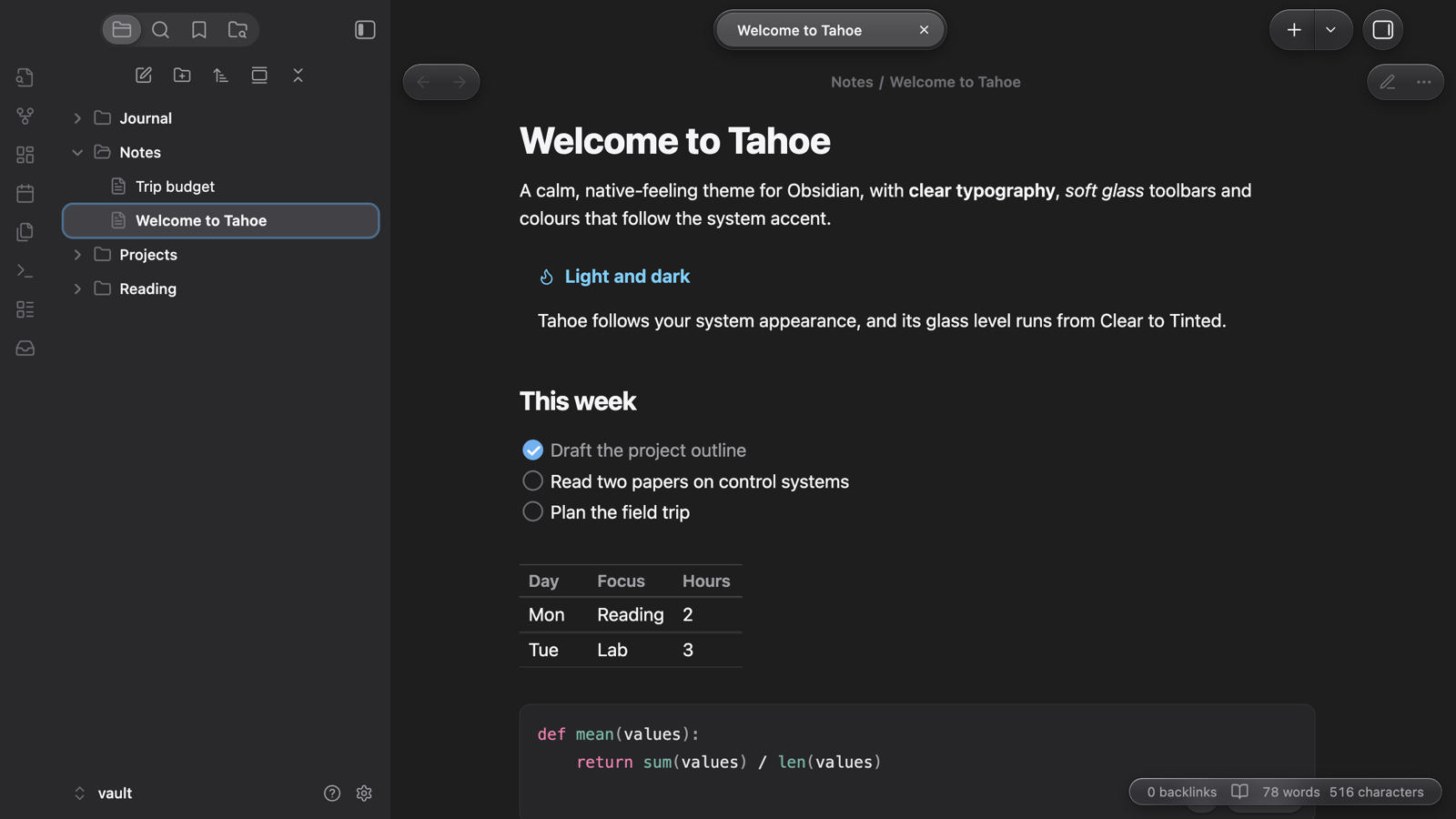This screenshot has height=819, width=1456.
Task: Expand the Journal folder
Action: pos(77,118)
